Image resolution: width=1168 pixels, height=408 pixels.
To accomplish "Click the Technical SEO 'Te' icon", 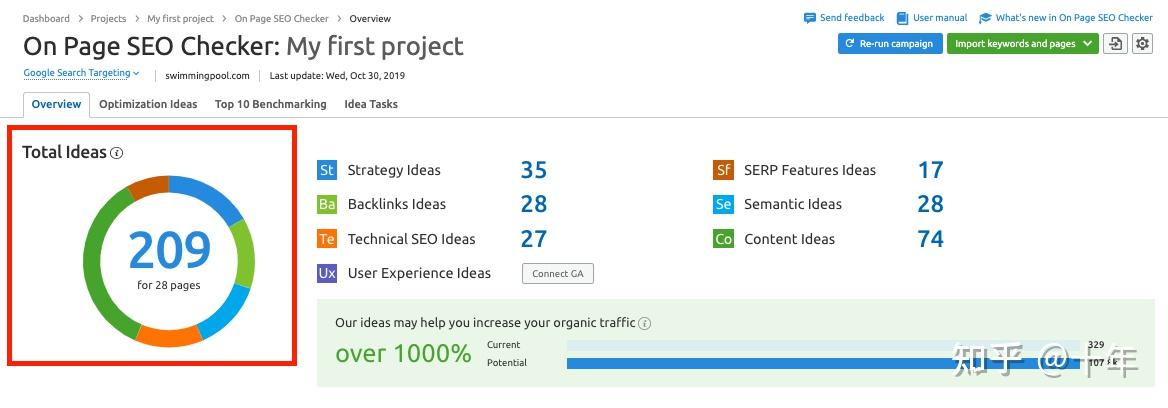I will [327, 239].
